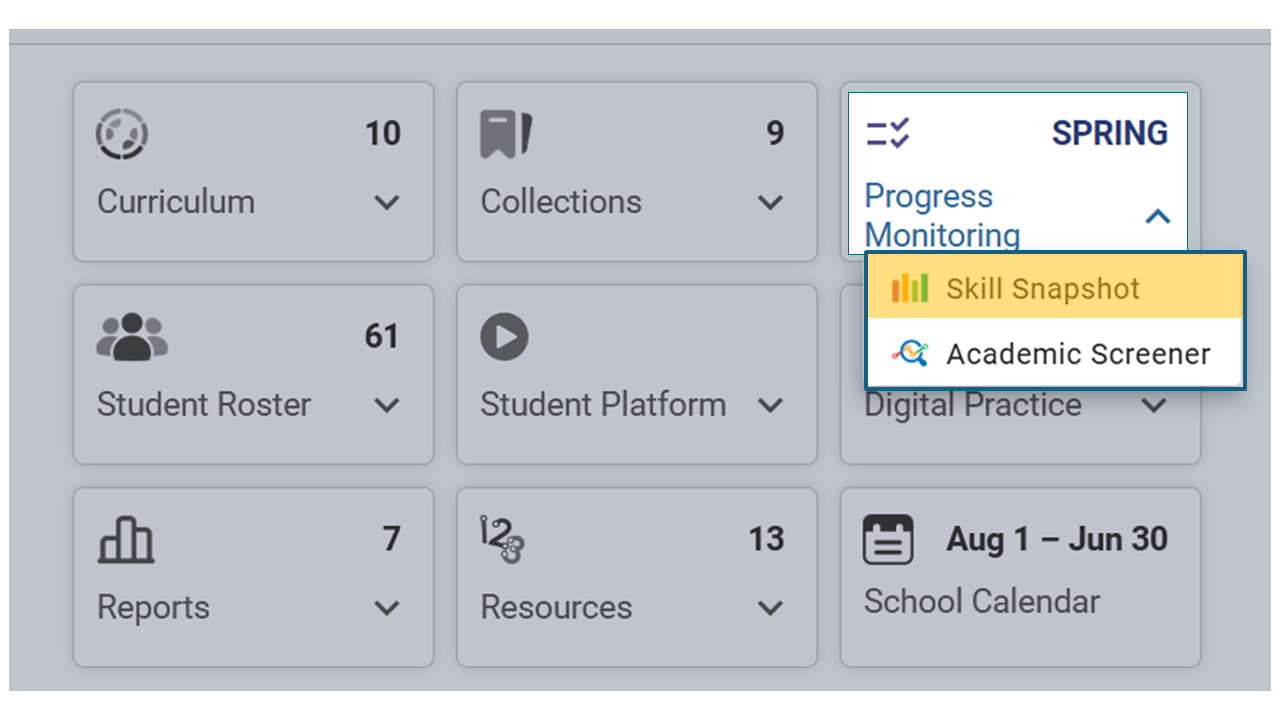
Task: Click the Student Roster people icon
Action: pyautogui.click(x=132, y=337)
